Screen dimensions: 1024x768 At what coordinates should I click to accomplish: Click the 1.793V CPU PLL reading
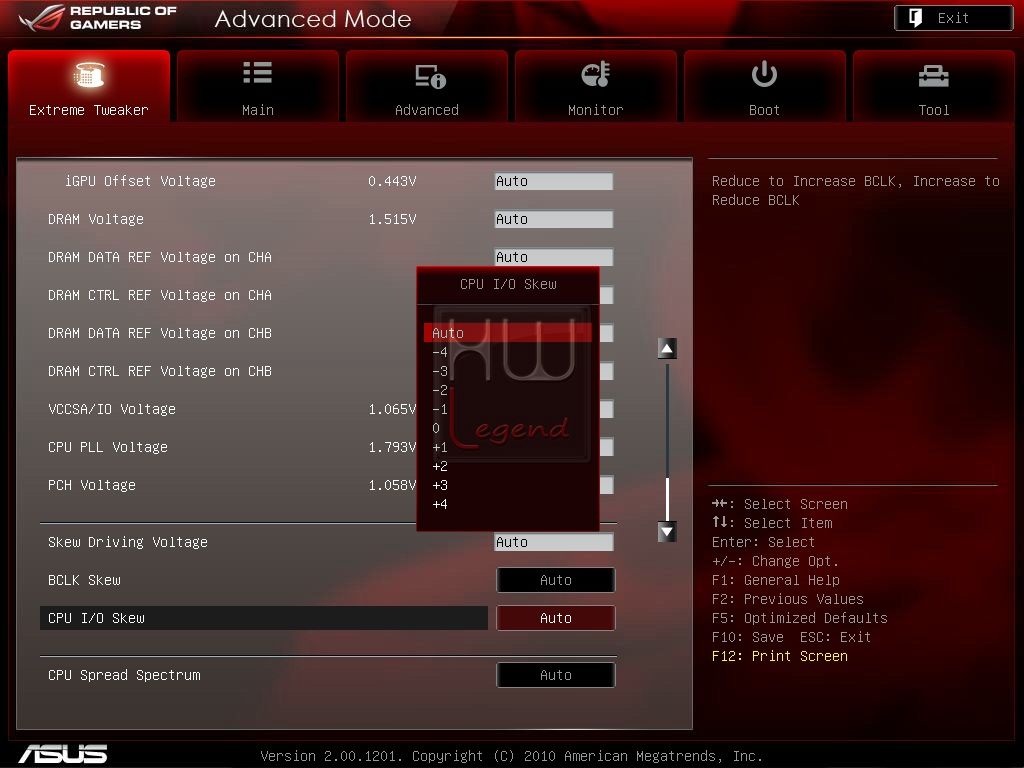[392, 447]
